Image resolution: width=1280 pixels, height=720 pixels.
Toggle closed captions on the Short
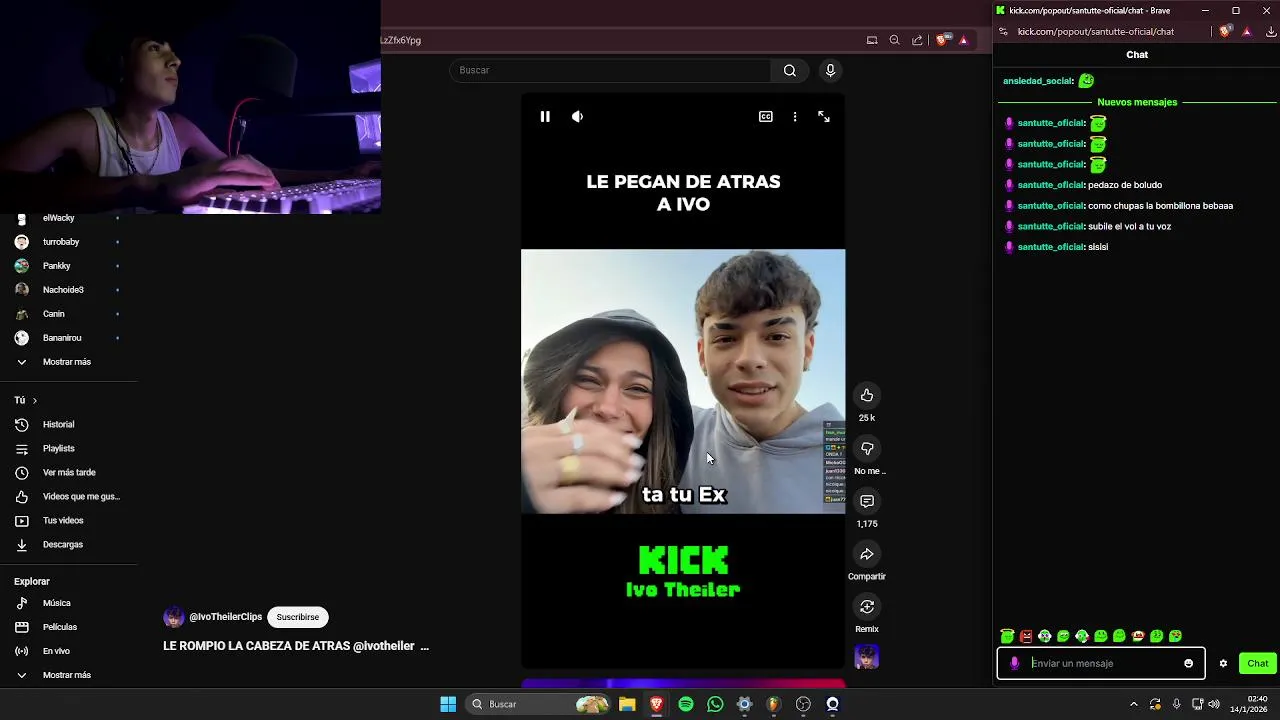(766, 117)
